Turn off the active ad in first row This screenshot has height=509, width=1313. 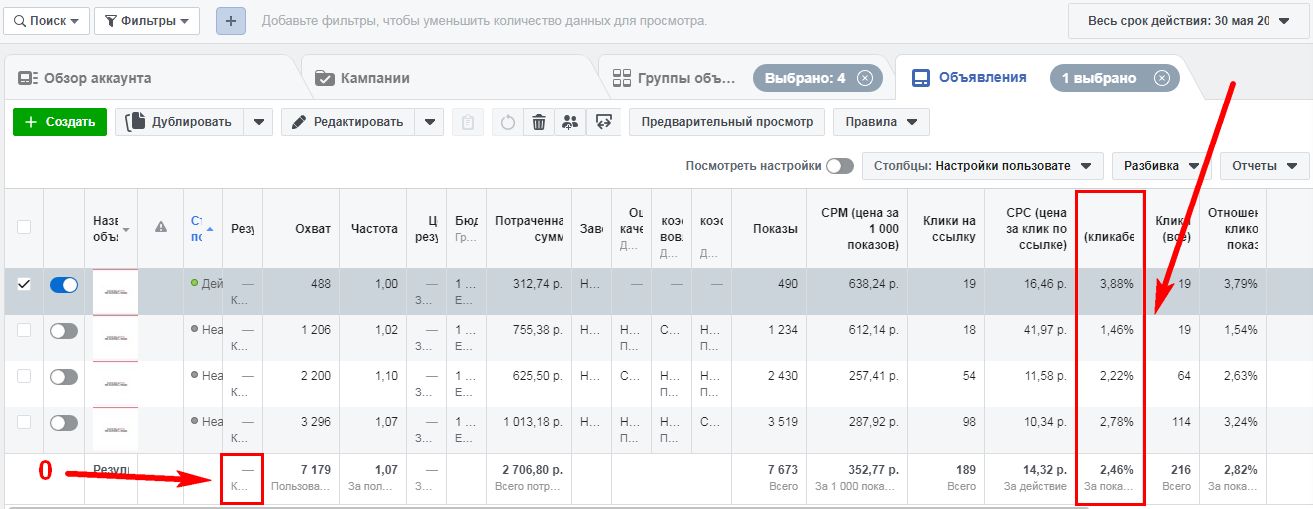coord(64,285)
